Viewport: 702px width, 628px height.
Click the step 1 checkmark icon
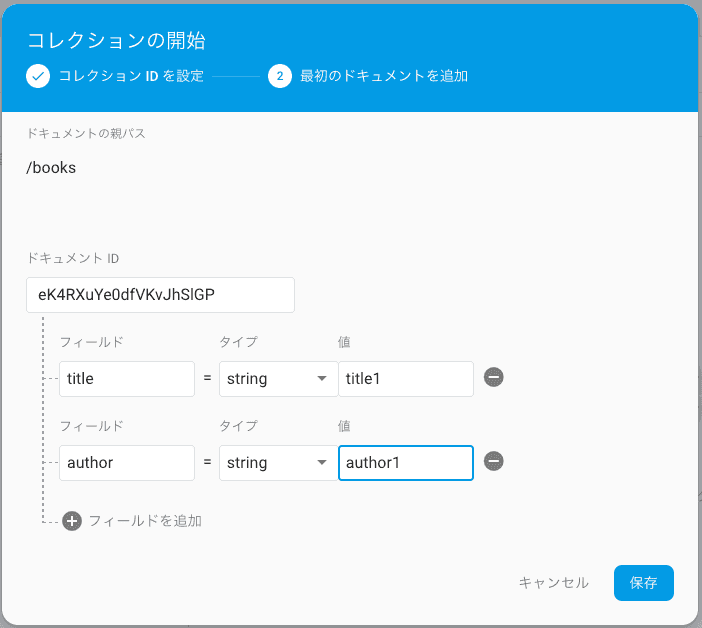(x=38, y=76)
